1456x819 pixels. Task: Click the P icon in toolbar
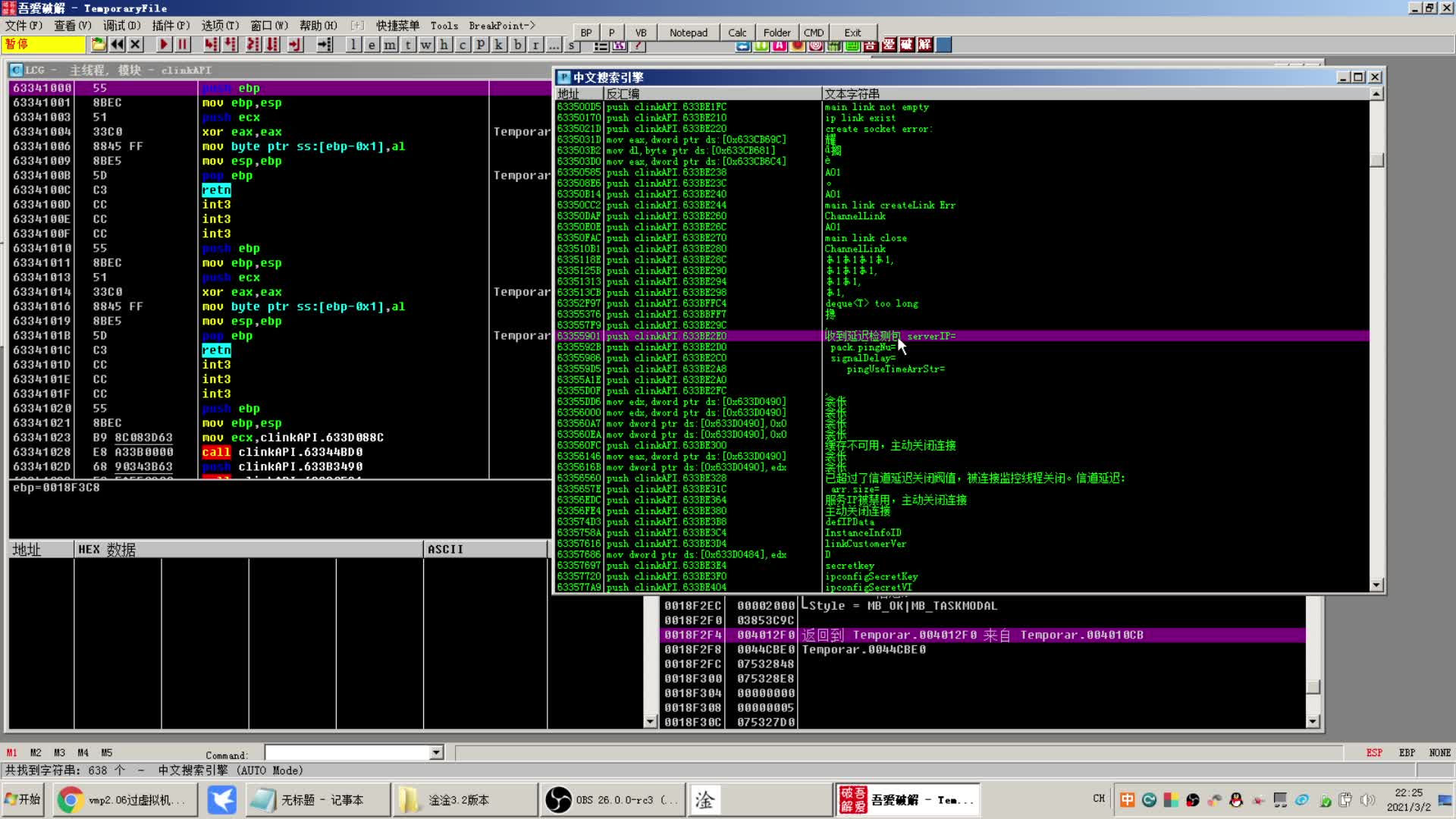point(611,32)
